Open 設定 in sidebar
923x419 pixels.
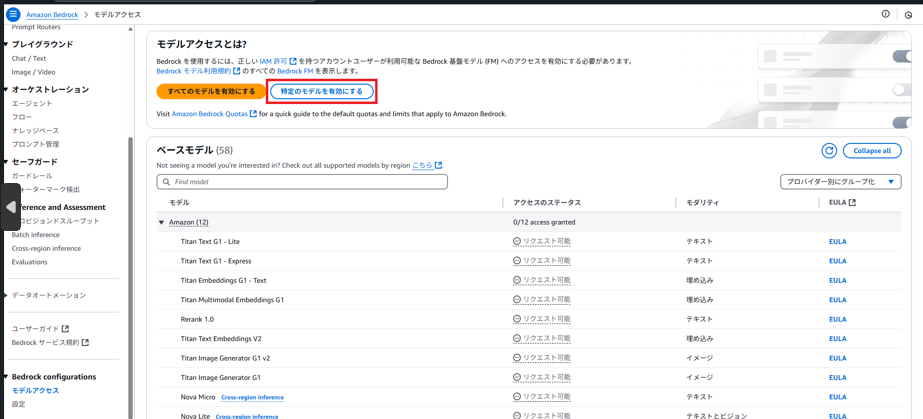coord(18,404)
